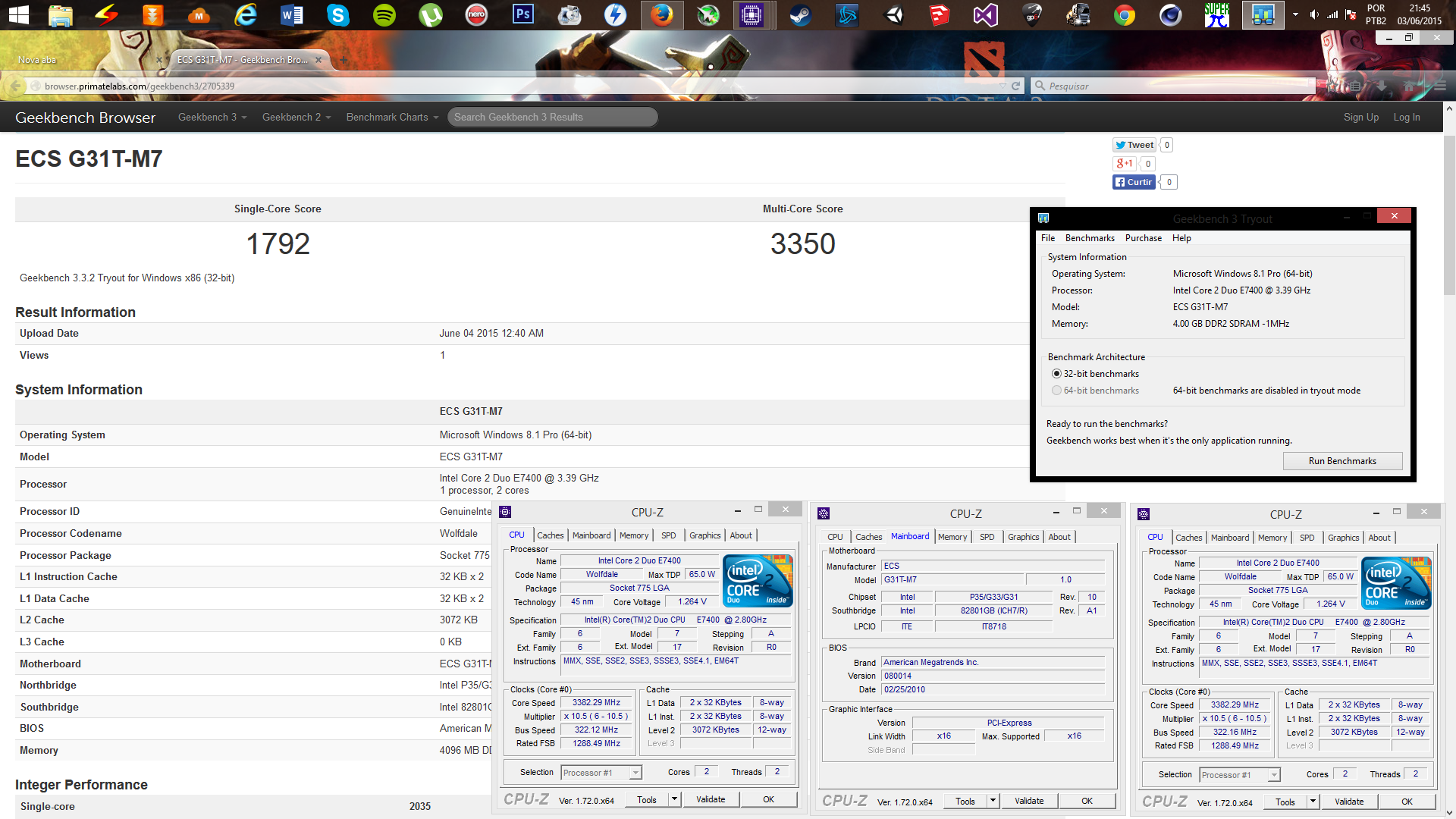This screenshot has height=819, width=1456.
Task: Open Microsoft Word from the taskbar
Action: pyautogui.click(x=292, y=14)
